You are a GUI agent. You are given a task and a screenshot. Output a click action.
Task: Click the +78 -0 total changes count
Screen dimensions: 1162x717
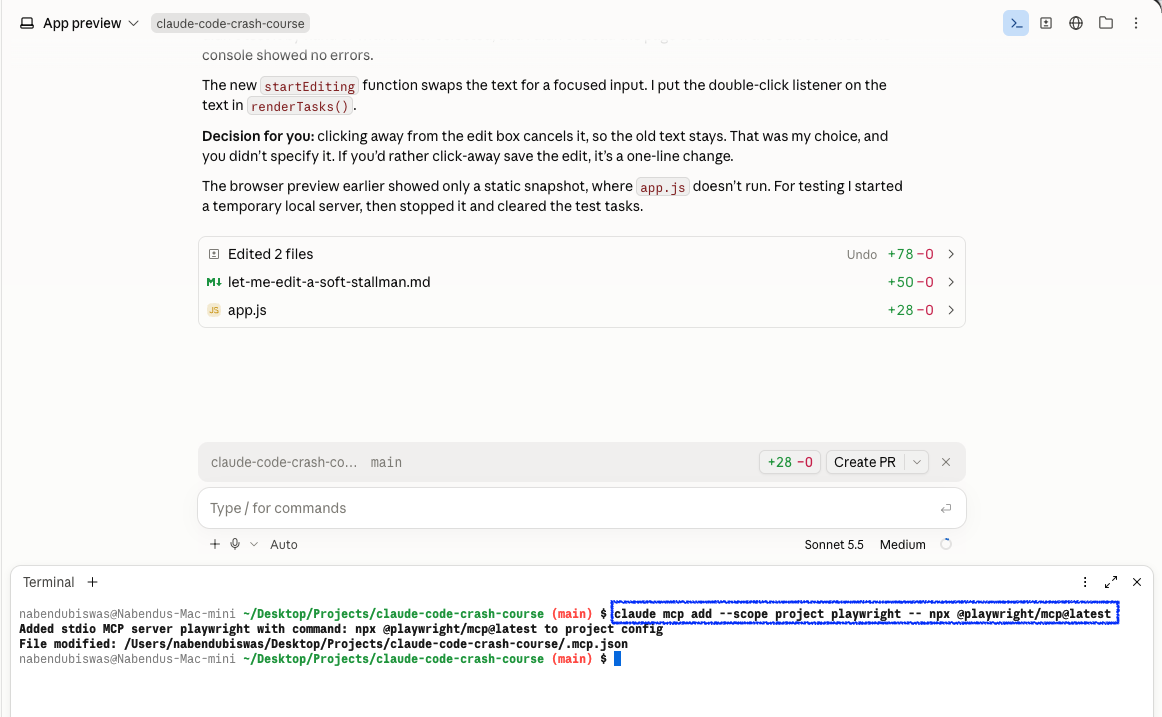click(x=910, y=254)
